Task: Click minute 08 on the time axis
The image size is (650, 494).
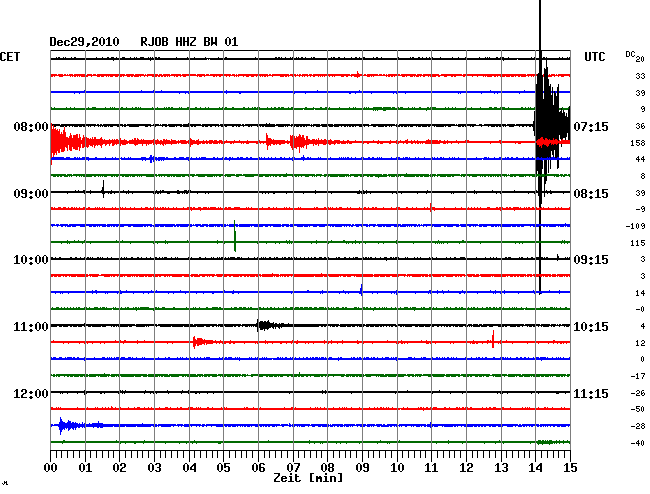Action: [x=327, y=468]
